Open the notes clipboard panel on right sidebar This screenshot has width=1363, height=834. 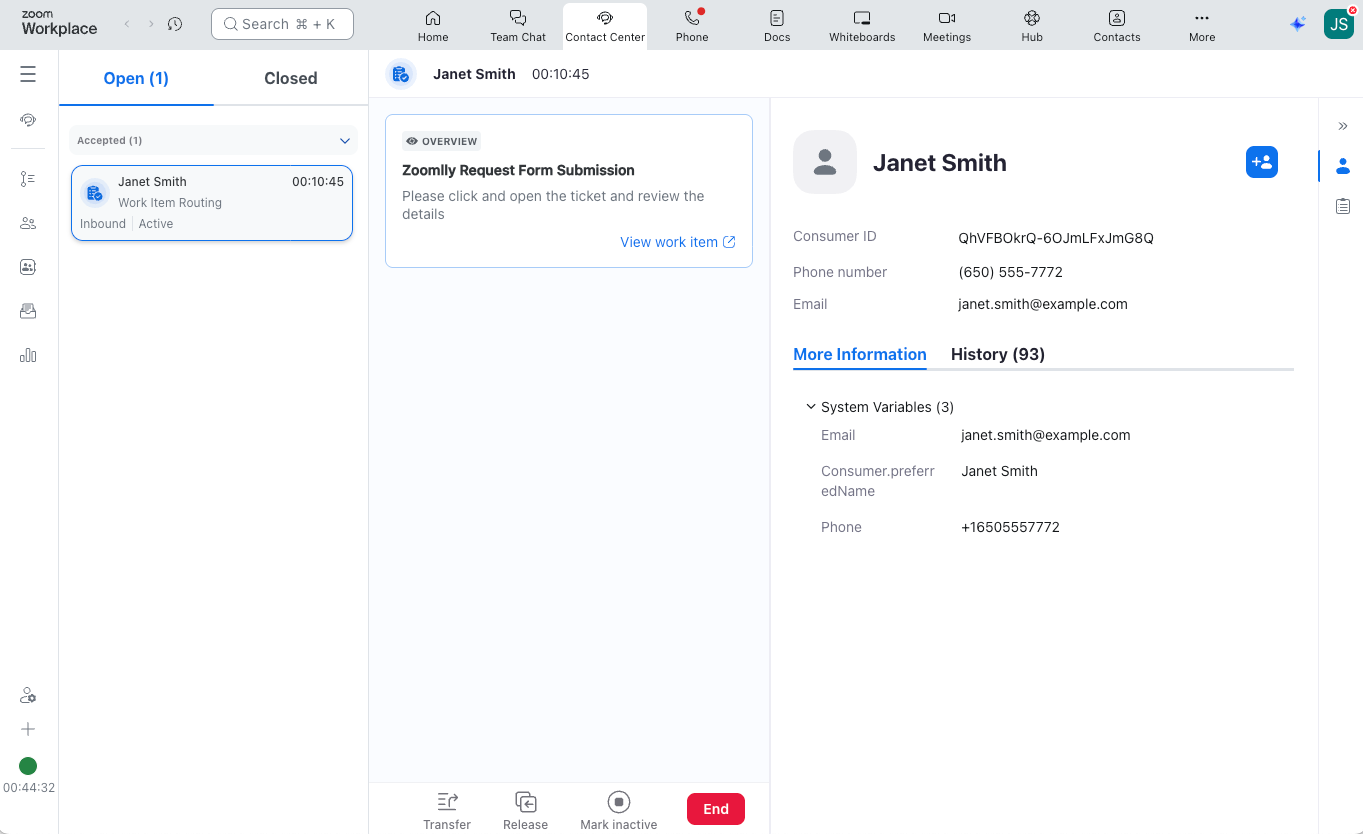pos(1343,206)
